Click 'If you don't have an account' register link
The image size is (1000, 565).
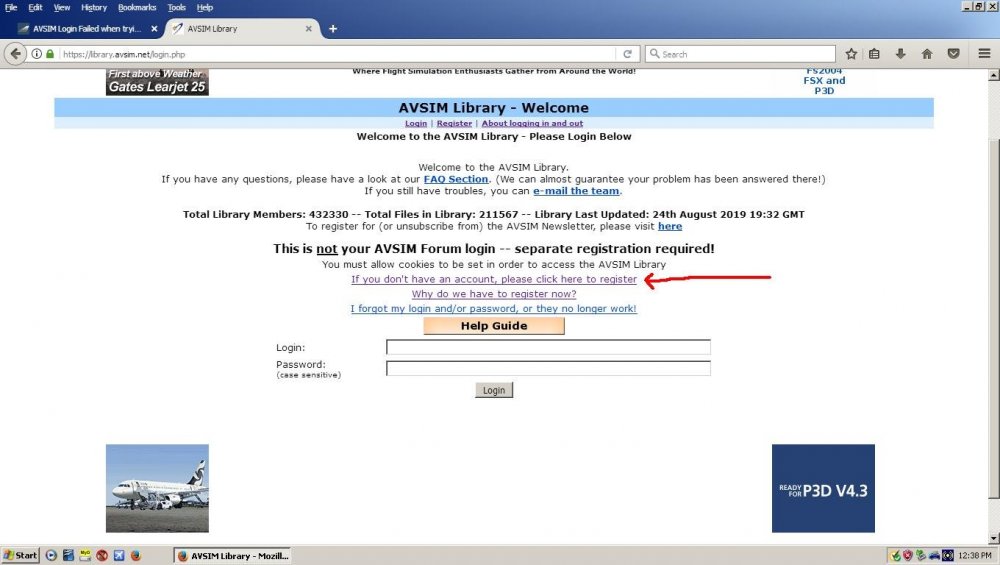click(494, 279)
